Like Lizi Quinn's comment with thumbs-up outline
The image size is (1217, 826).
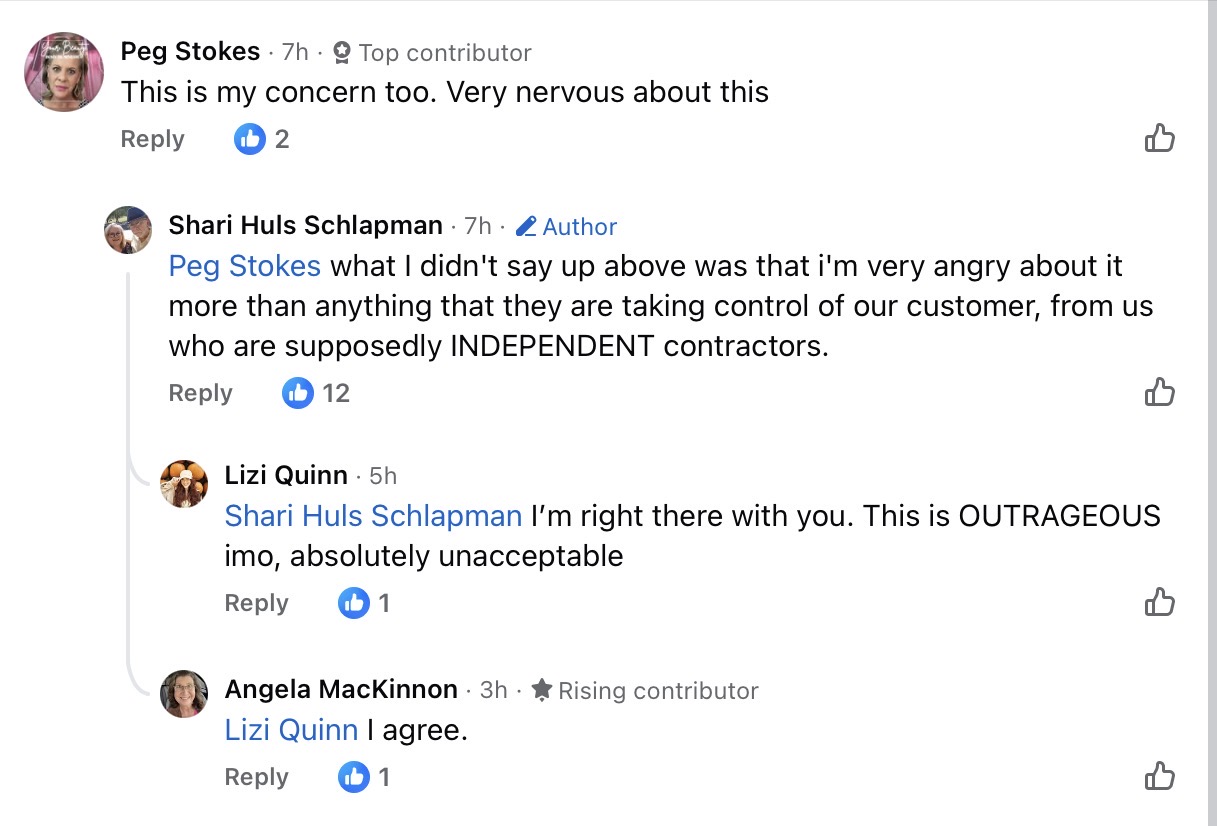pyautogui.click(x=1159, y=602)
